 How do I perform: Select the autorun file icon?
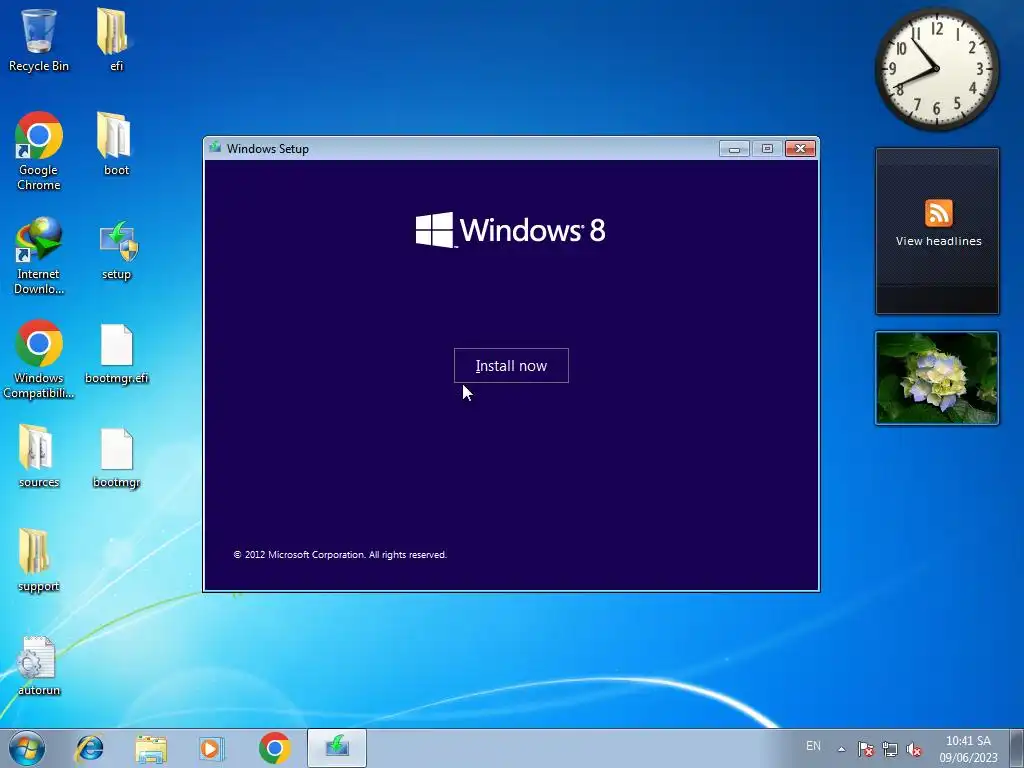[39, 665]
